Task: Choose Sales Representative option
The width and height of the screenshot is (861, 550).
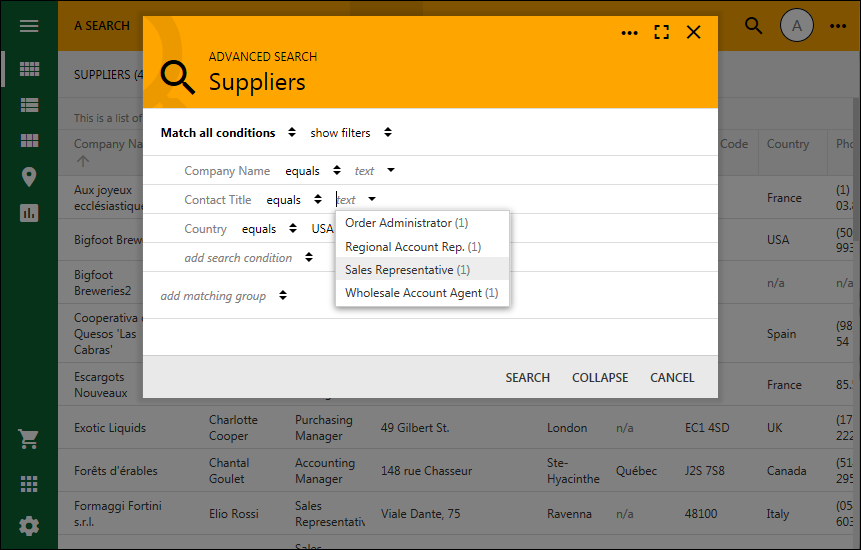Action: point(422,270)
